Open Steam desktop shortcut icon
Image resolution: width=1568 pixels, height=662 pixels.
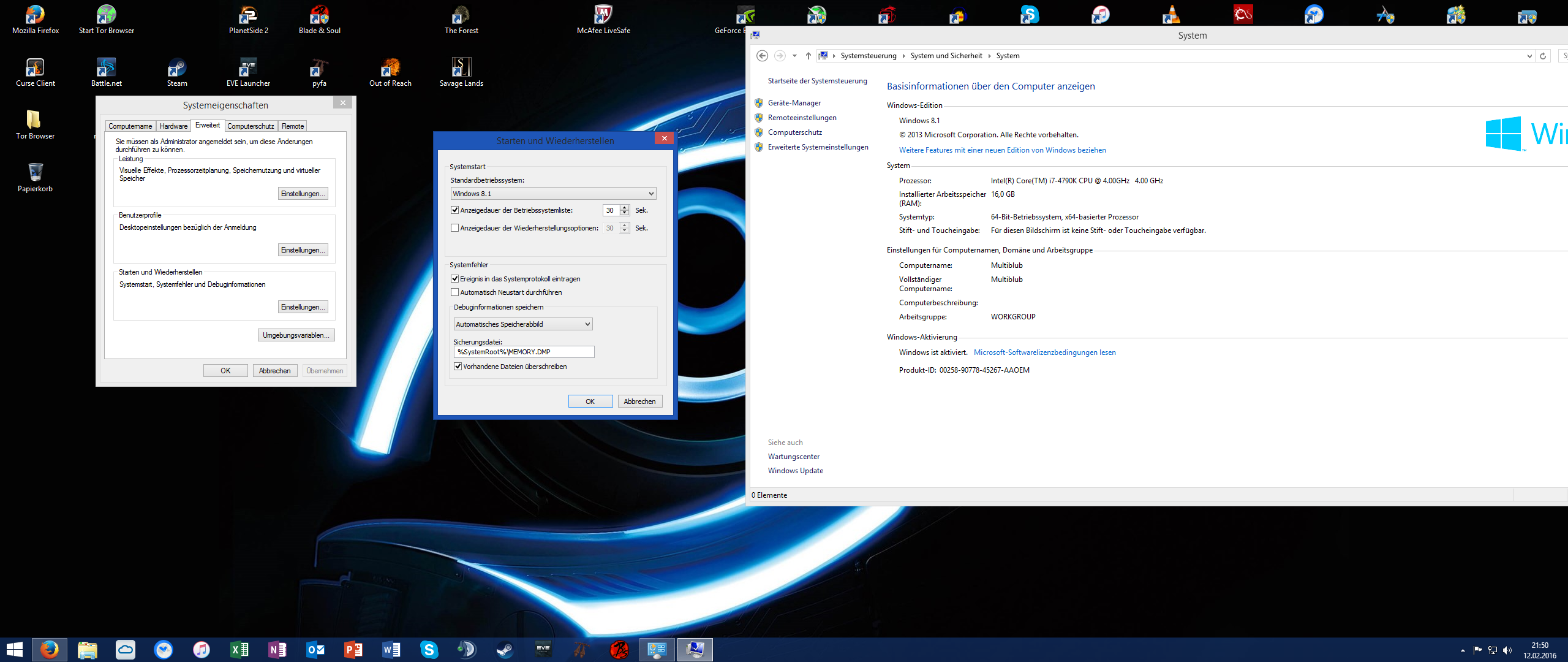click(177, 67)
